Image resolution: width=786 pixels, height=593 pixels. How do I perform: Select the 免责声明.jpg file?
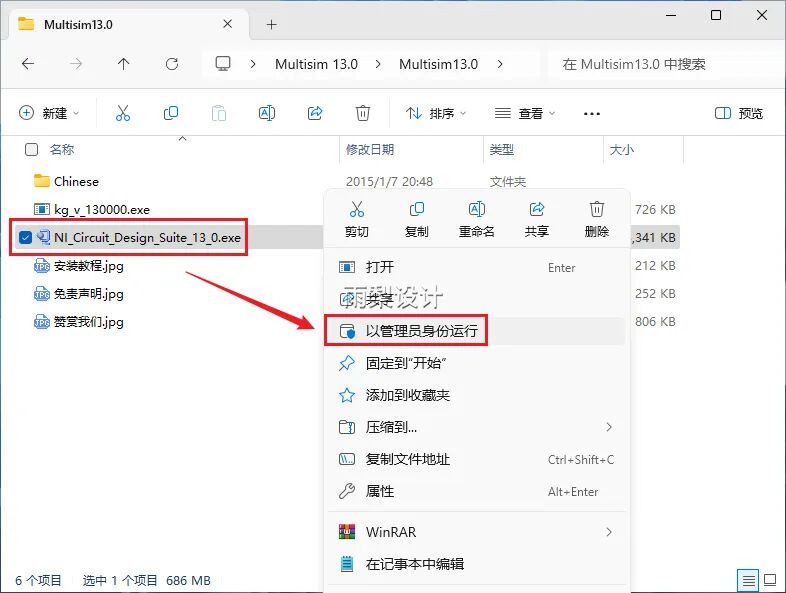click(x=89, y=294)
